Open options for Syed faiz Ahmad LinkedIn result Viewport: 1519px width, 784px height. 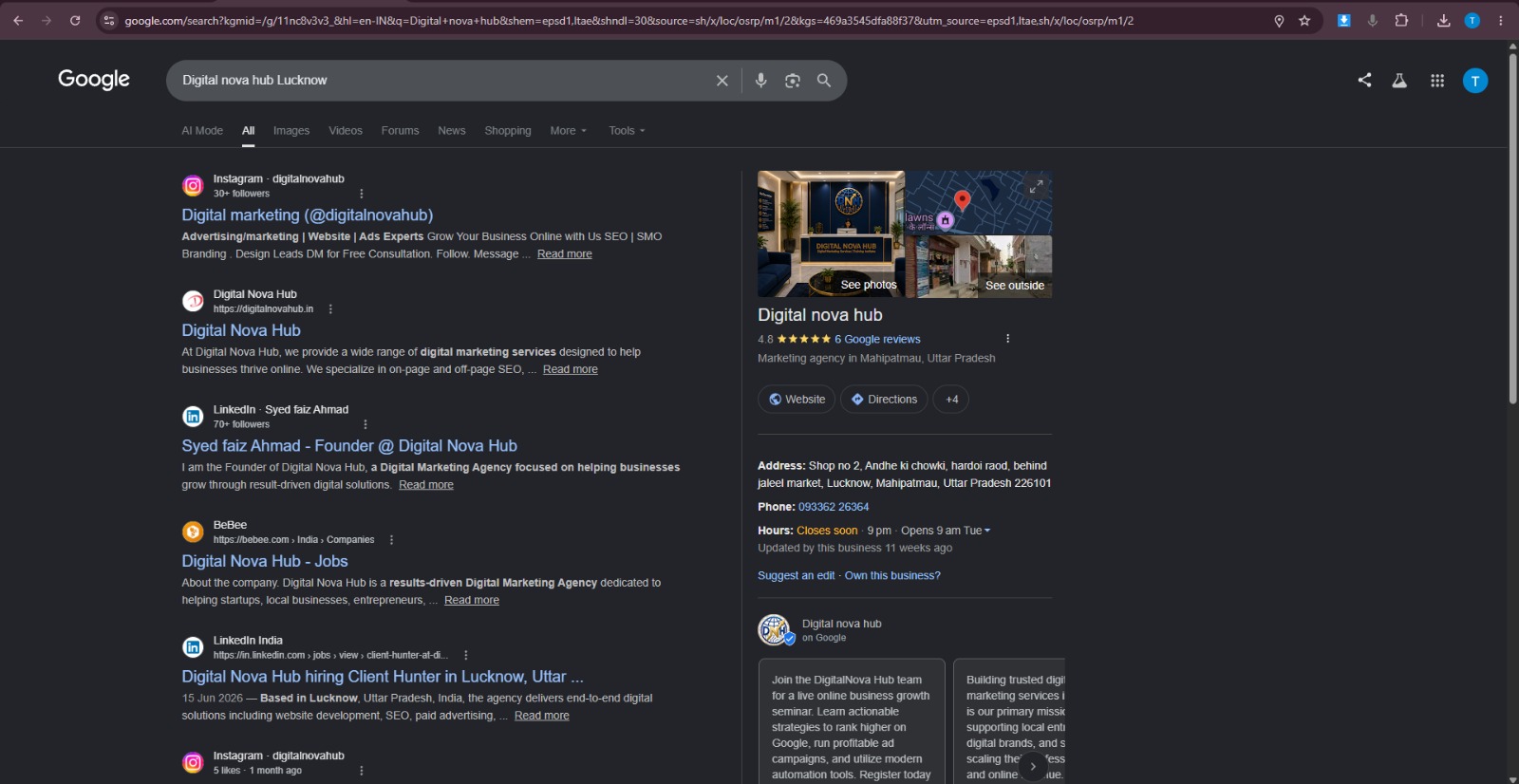366,424
